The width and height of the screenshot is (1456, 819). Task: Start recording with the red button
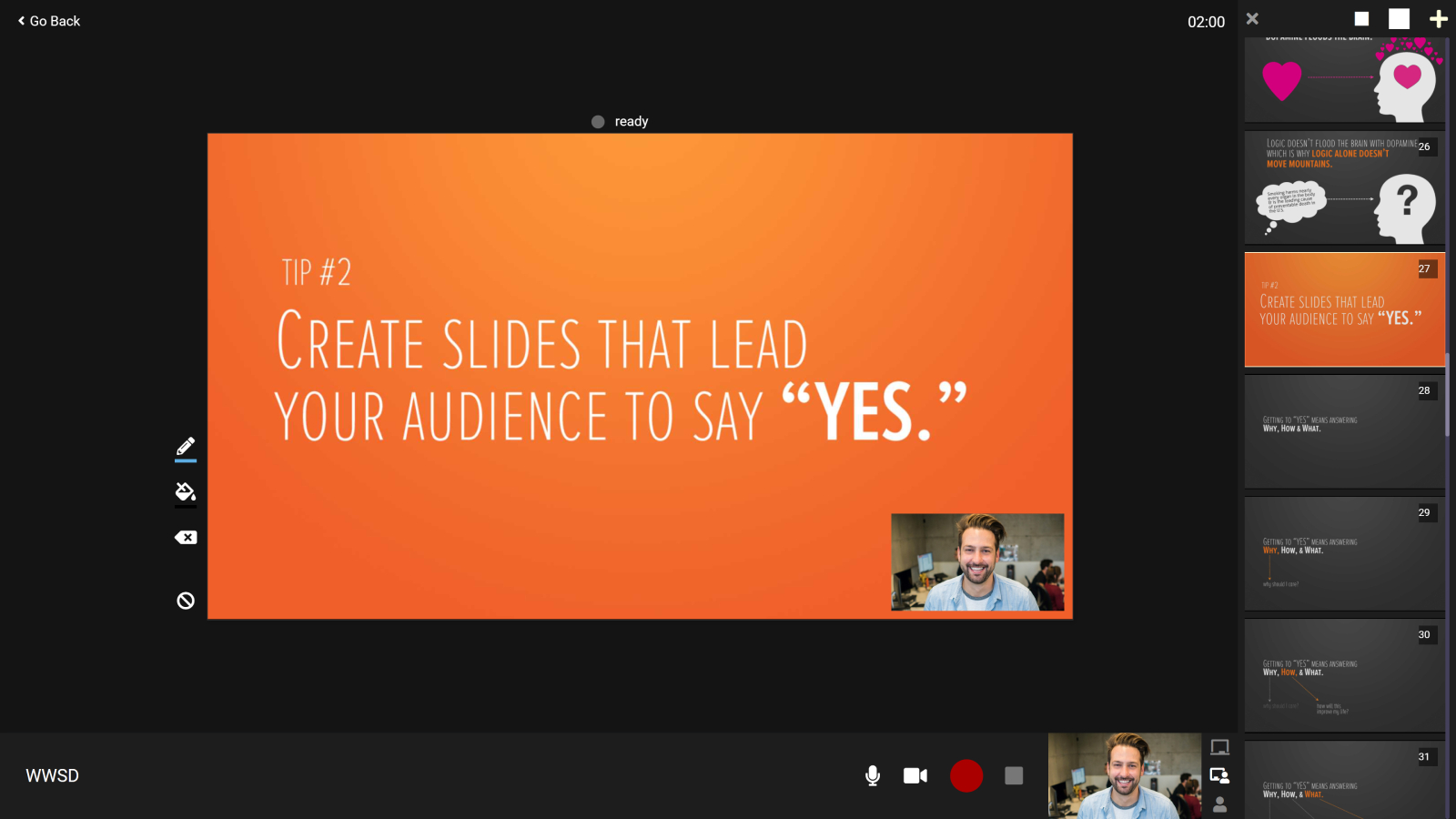966,776
